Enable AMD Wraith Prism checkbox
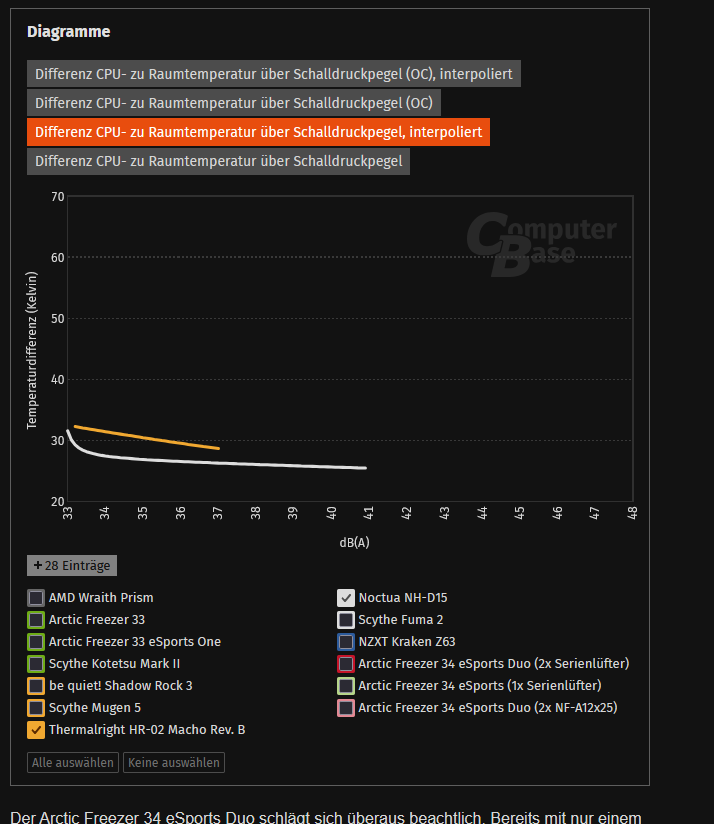Image resolution: width=714 pixels, height=824 pixels. [x=36, y=598]
